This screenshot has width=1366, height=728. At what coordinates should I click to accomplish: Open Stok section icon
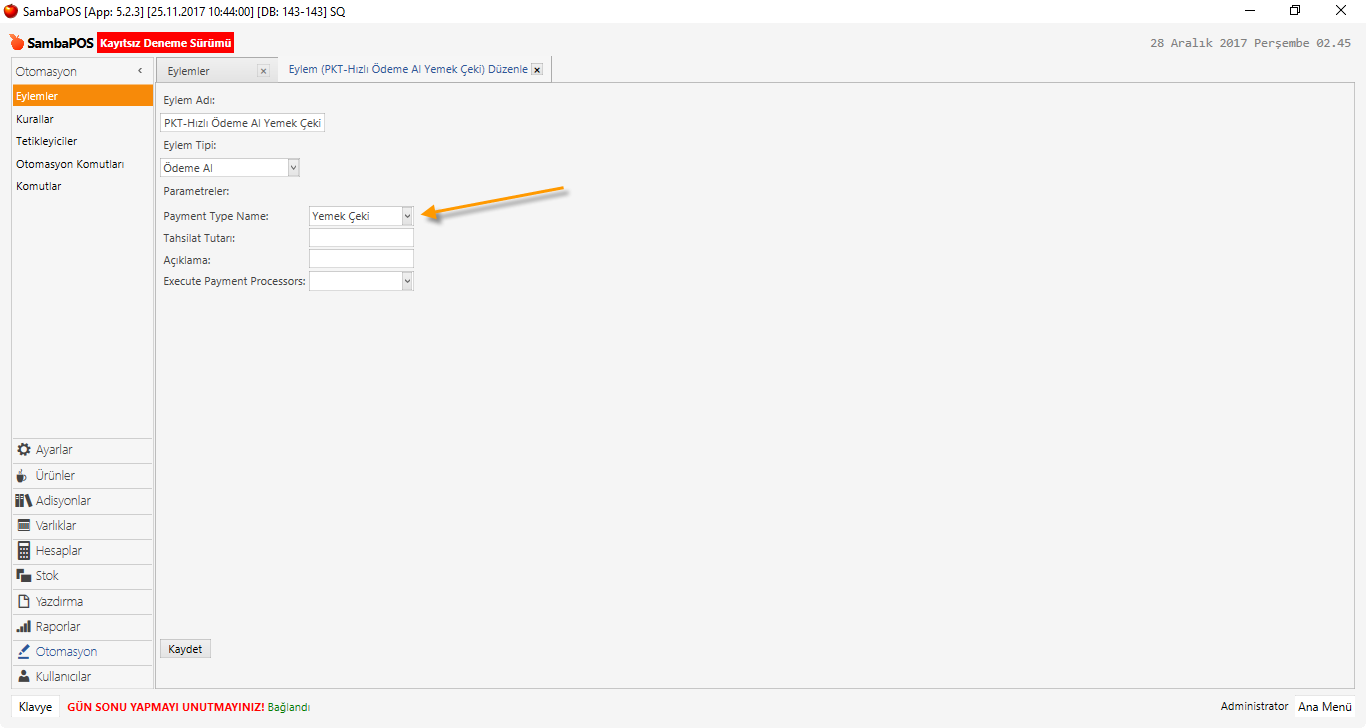point(24,576)
